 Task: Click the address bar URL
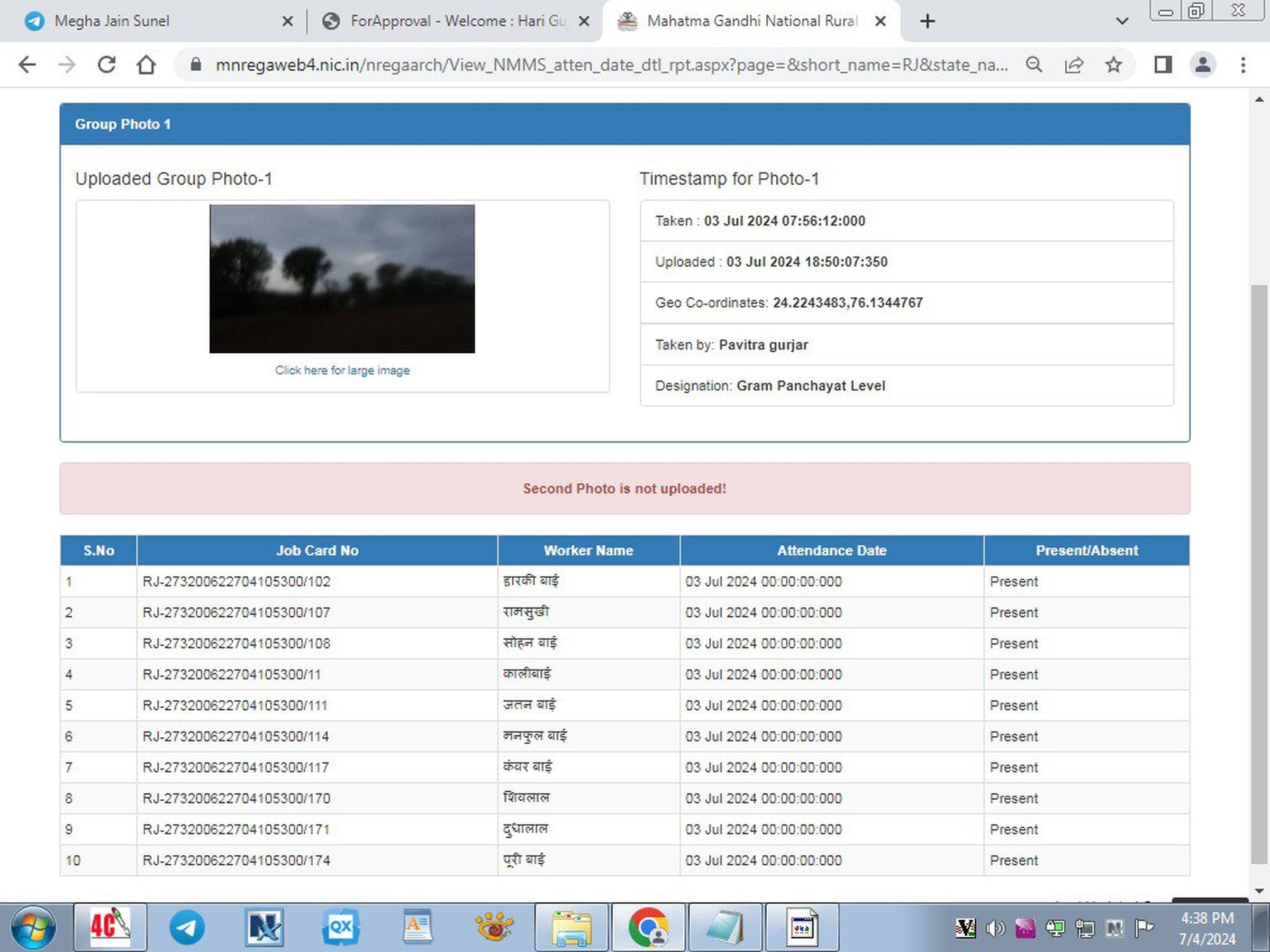coord(609,65)
